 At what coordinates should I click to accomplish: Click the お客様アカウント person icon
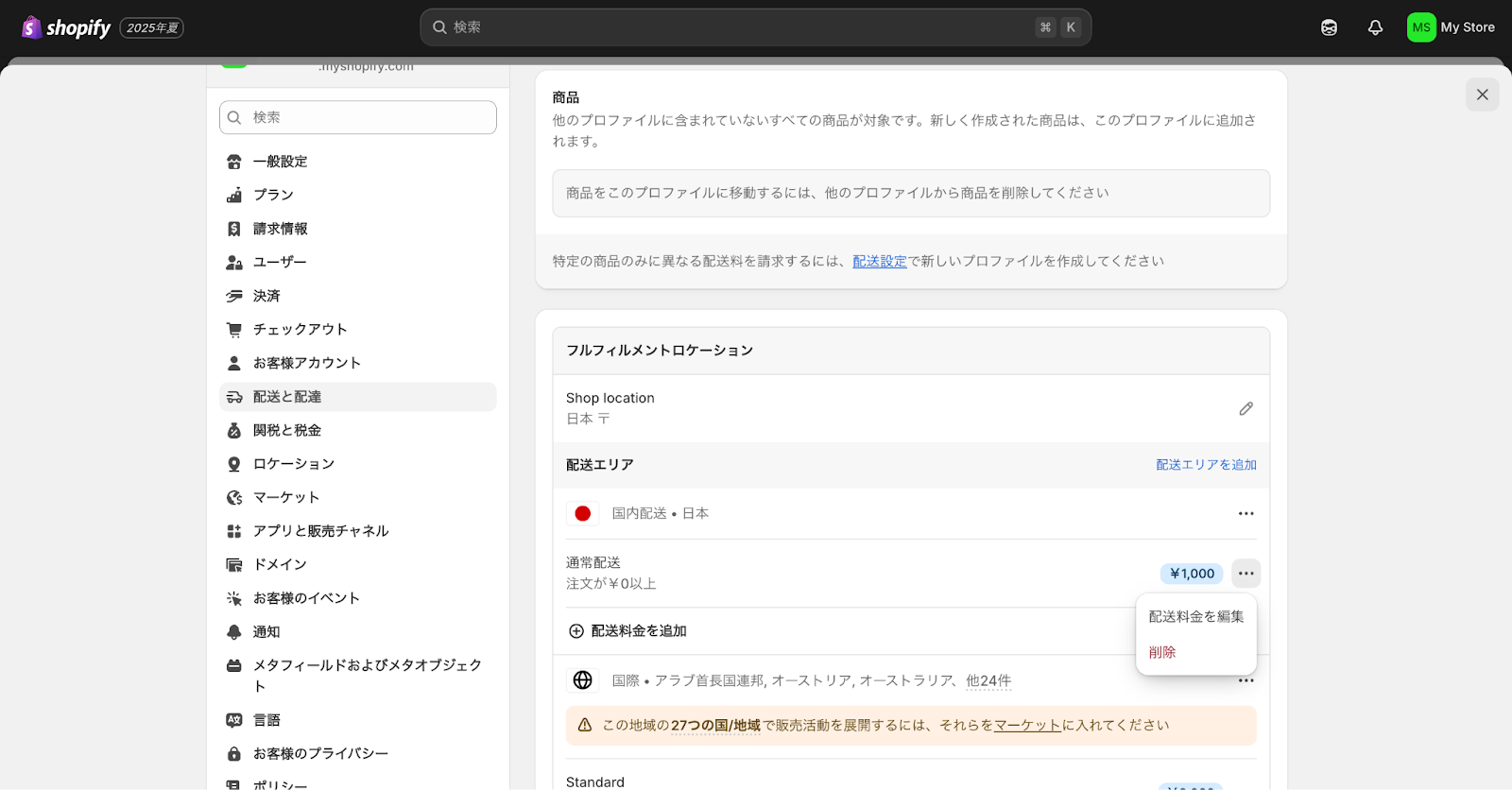click(x=234, y=363)
